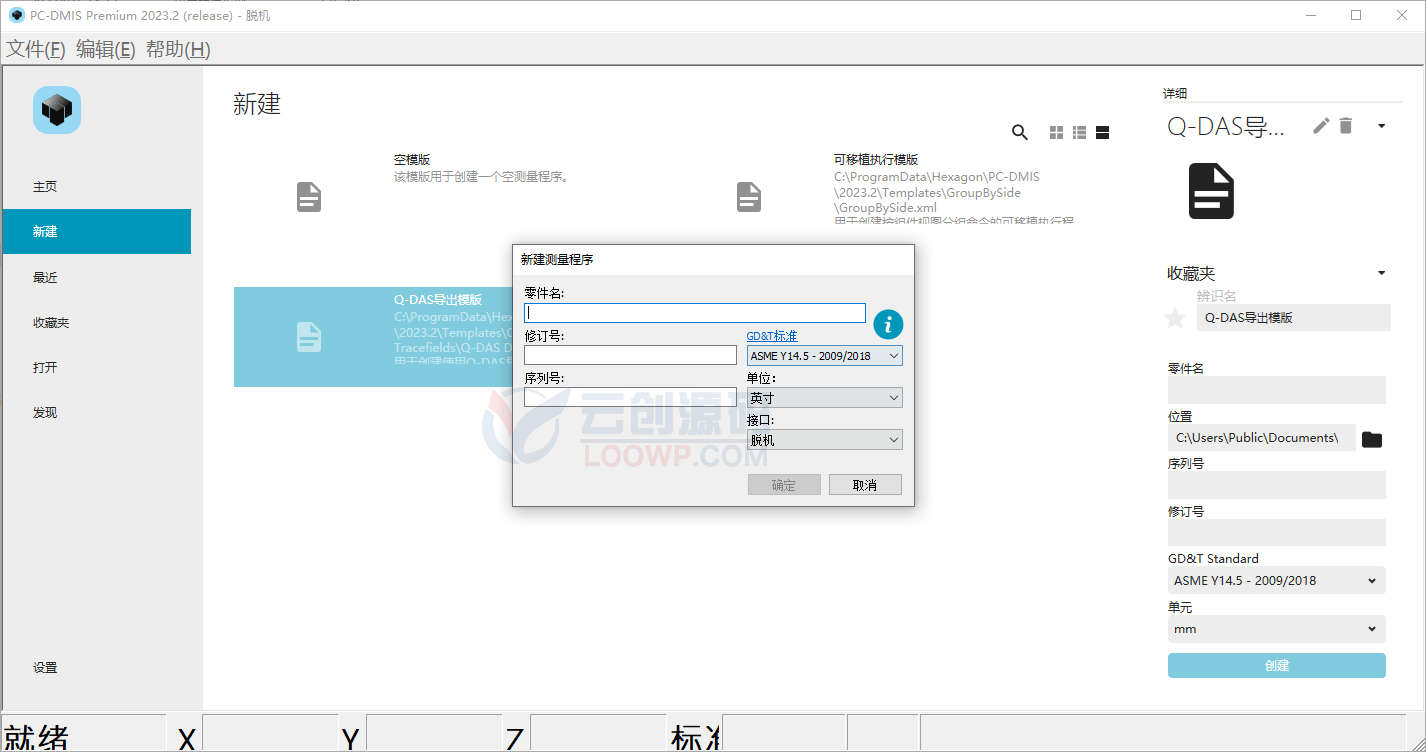Open 发现 in the sidebar
This screenshot has height=752, width=1426.
[97, 412]
